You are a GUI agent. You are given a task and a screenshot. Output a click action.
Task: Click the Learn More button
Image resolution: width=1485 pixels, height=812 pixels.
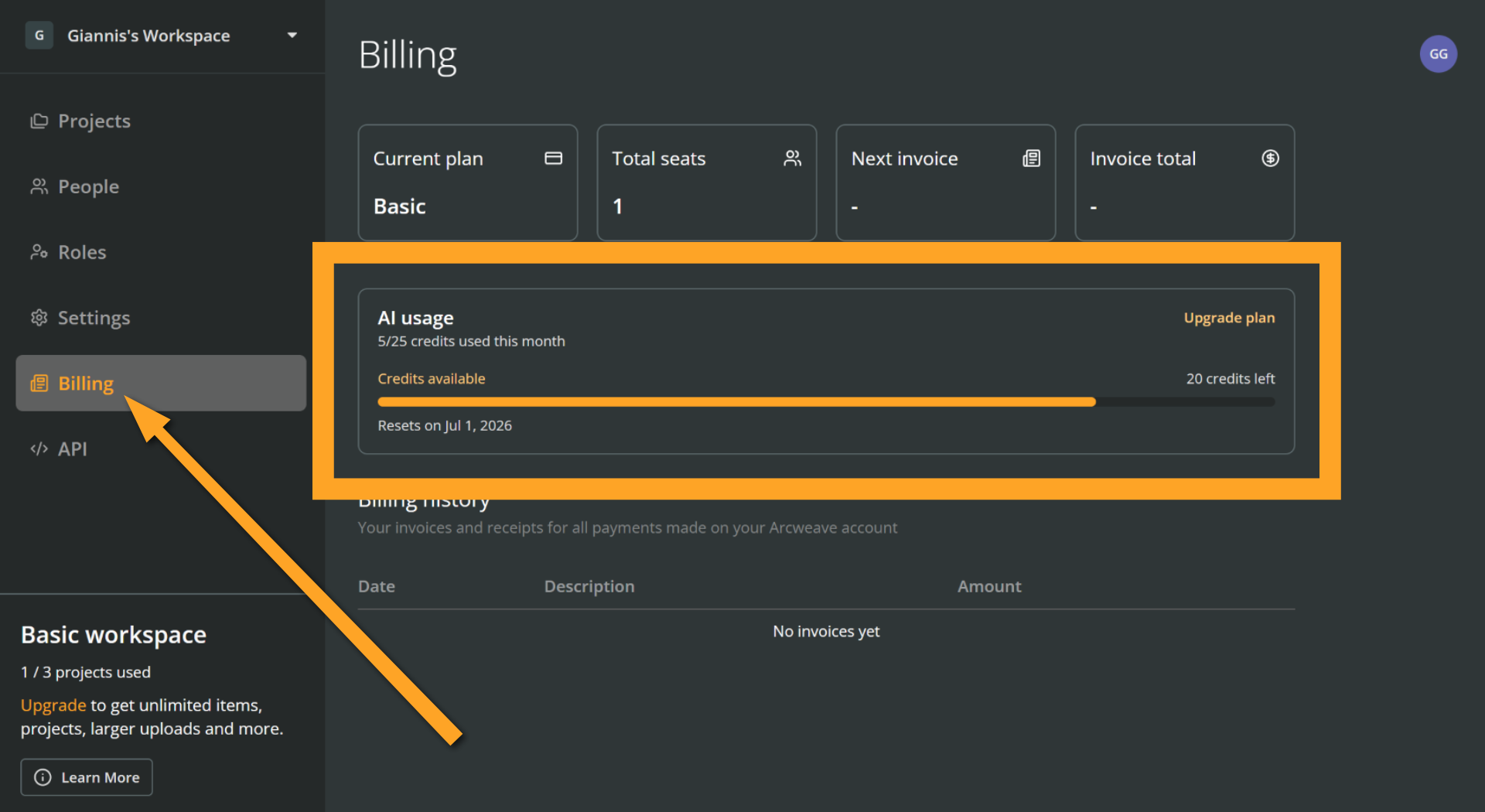point(87,777)
